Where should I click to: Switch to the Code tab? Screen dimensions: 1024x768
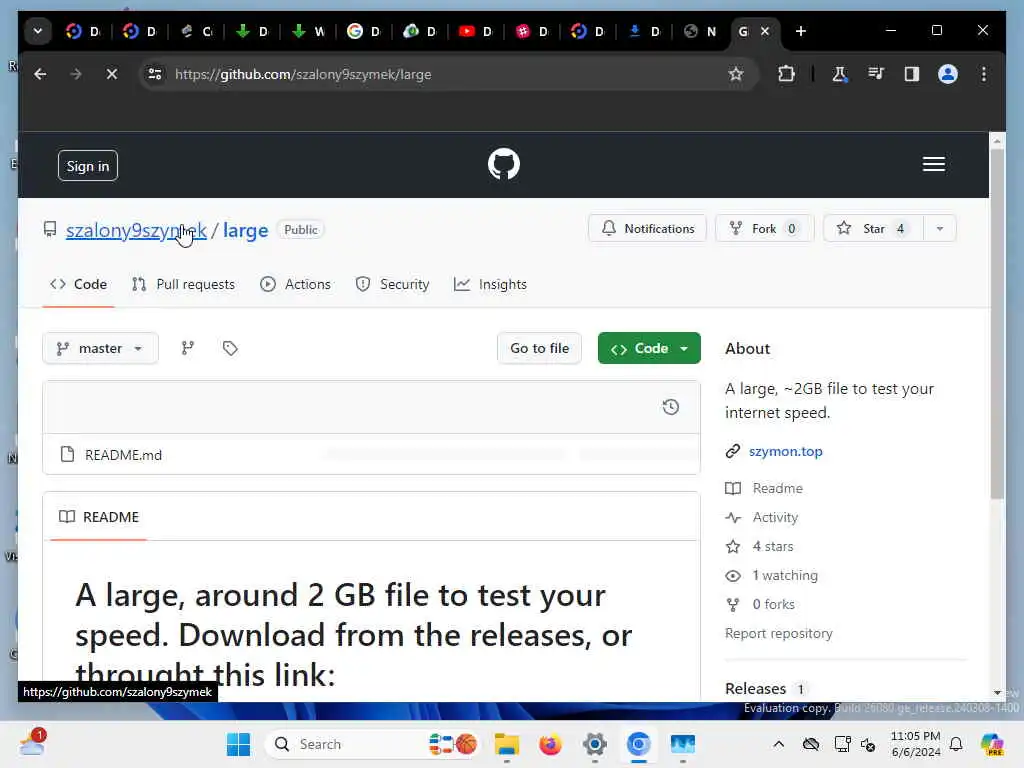point(78,284)
